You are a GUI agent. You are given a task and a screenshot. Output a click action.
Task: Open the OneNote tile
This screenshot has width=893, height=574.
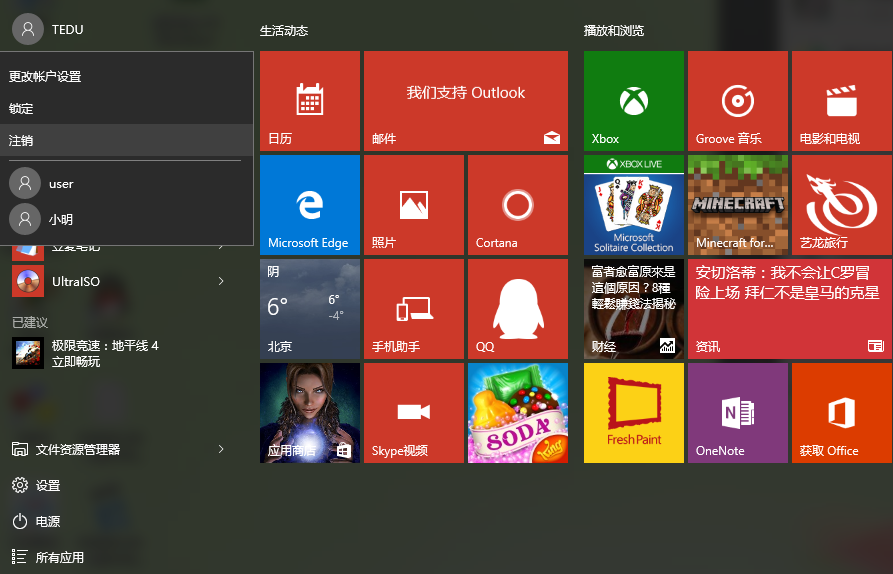[738, 413]
